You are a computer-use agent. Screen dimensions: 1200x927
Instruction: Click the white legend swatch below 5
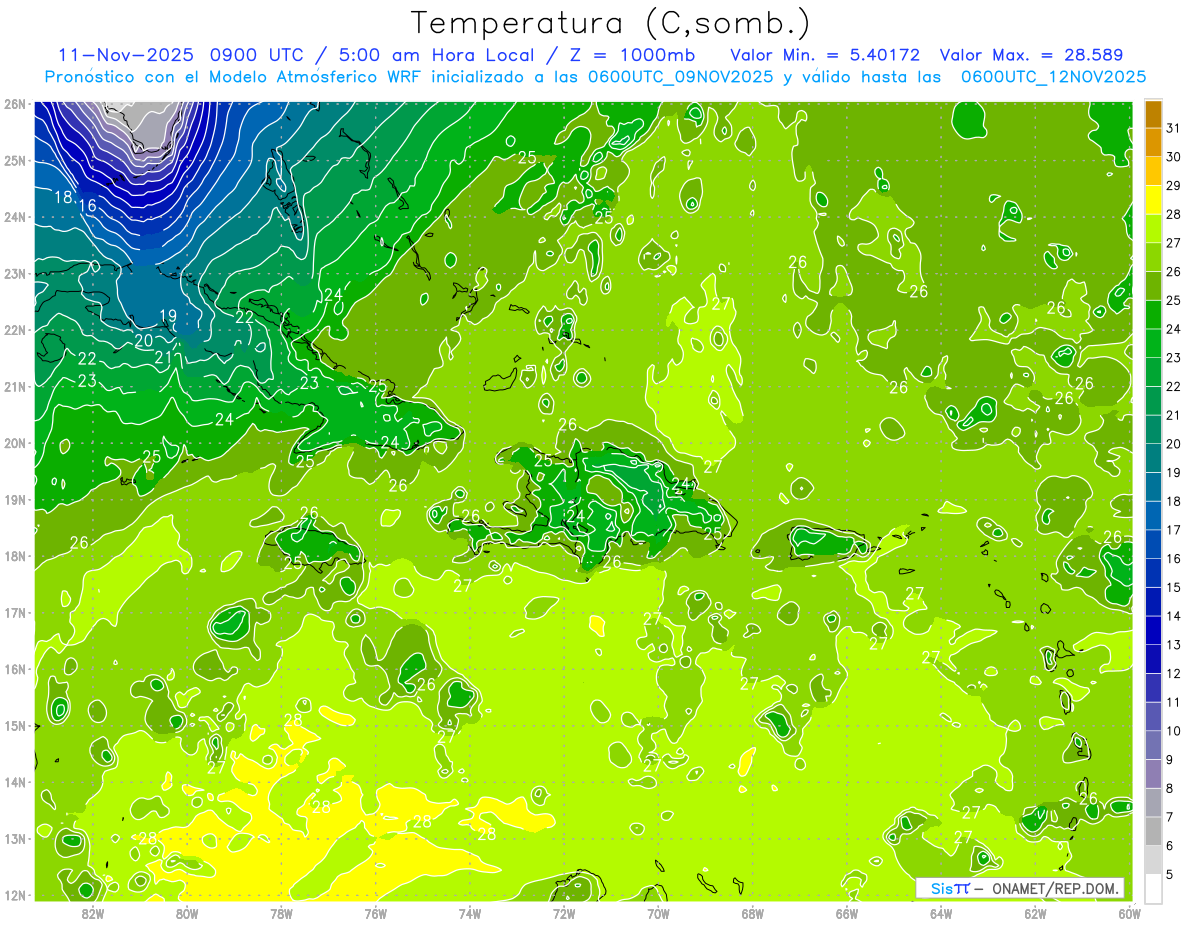point(1153,888)
